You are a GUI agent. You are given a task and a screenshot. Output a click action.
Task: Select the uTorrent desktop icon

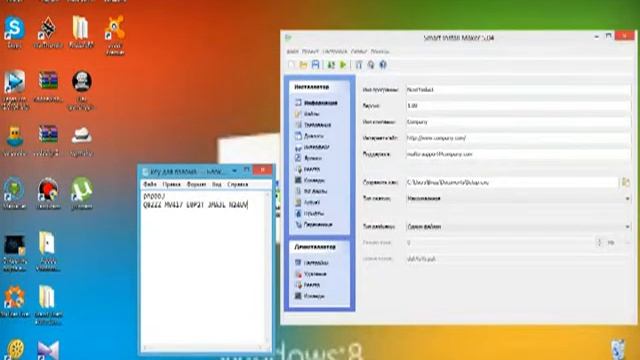point(82,193)
